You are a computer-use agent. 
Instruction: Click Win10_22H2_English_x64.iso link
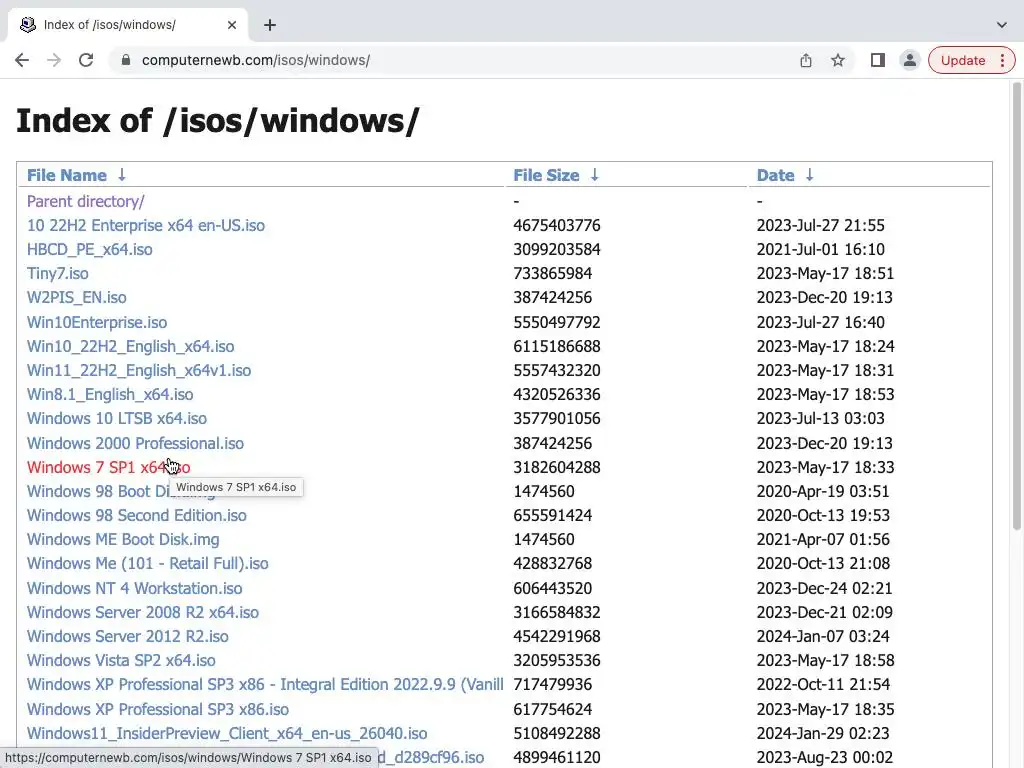click(x=130, y=347)
